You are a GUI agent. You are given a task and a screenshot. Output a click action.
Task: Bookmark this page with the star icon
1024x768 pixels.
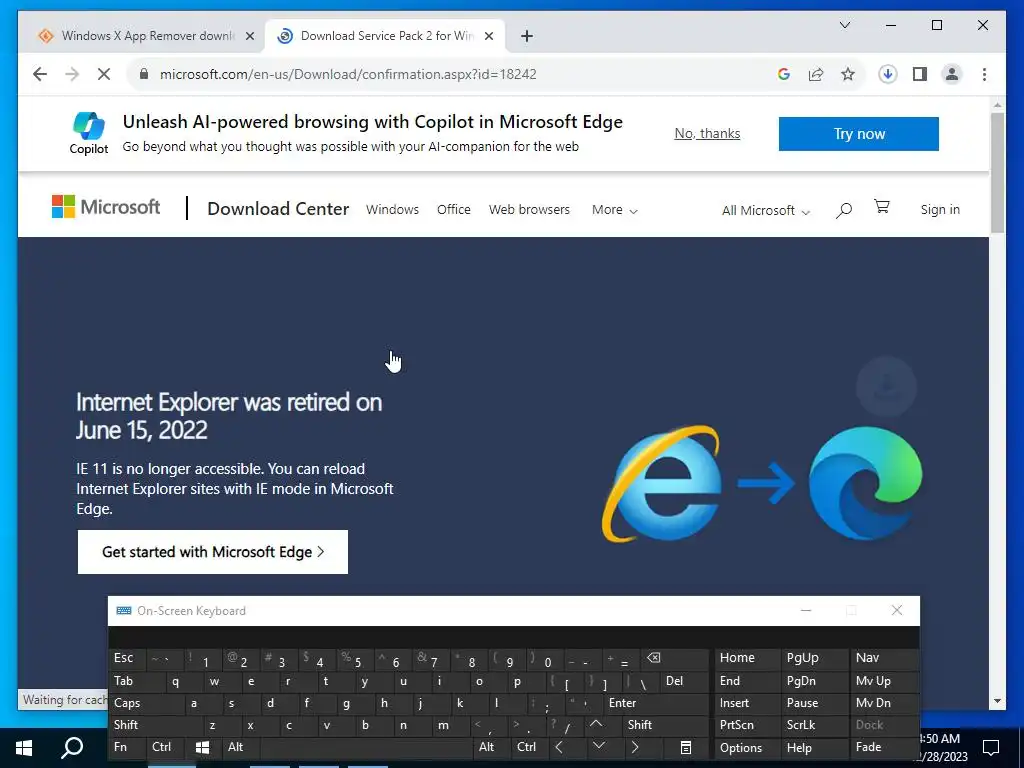[x=848, y=74]
